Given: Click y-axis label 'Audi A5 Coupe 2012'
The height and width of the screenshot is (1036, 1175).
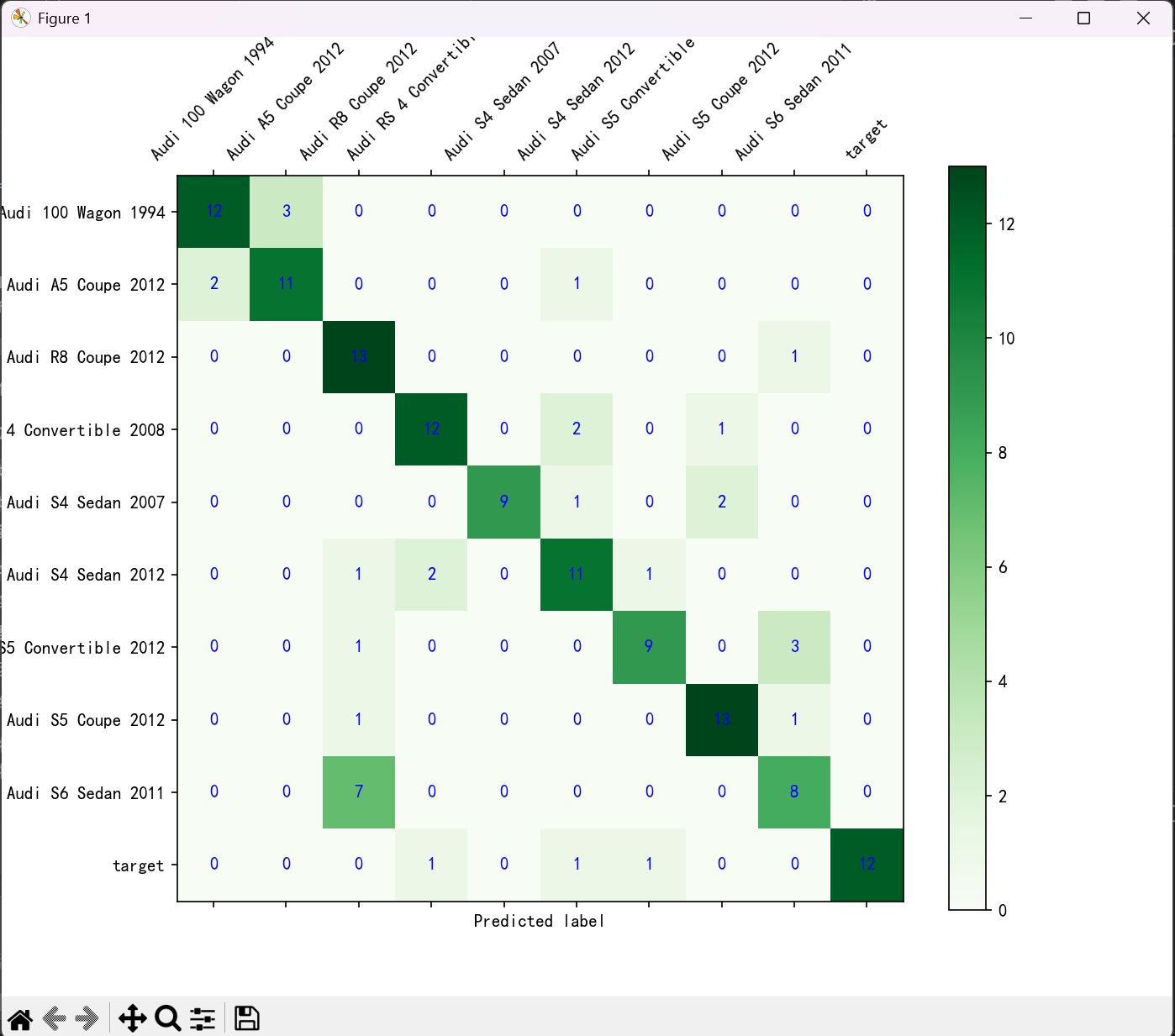Looking at the screenshot, I should [x=86, y=285].
